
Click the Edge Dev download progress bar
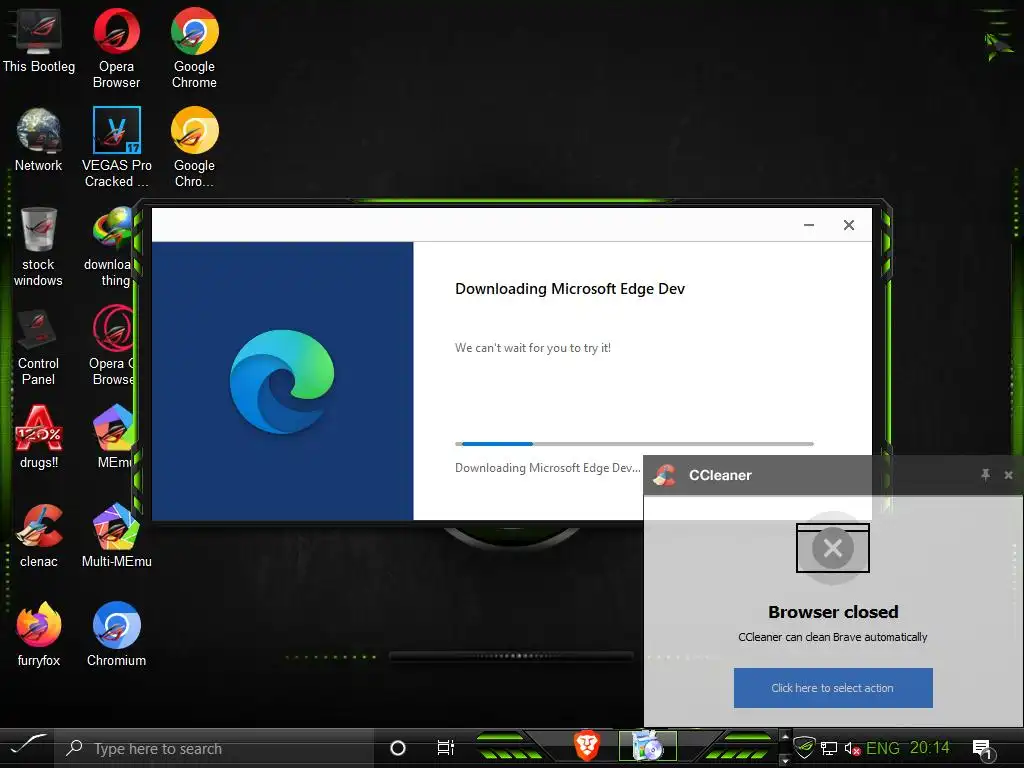634,443
